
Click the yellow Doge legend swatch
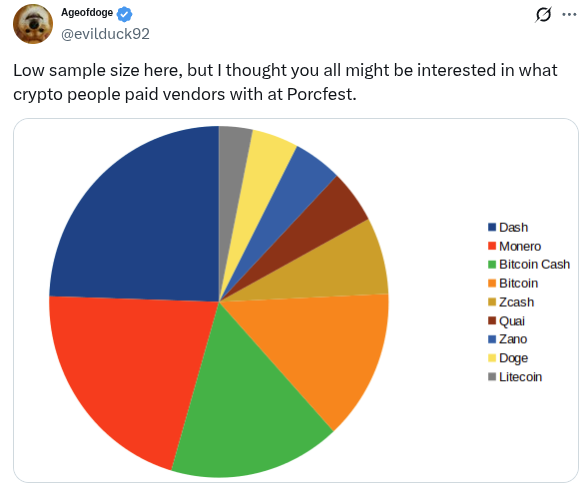pyautogui.click(x=492, y=358)
